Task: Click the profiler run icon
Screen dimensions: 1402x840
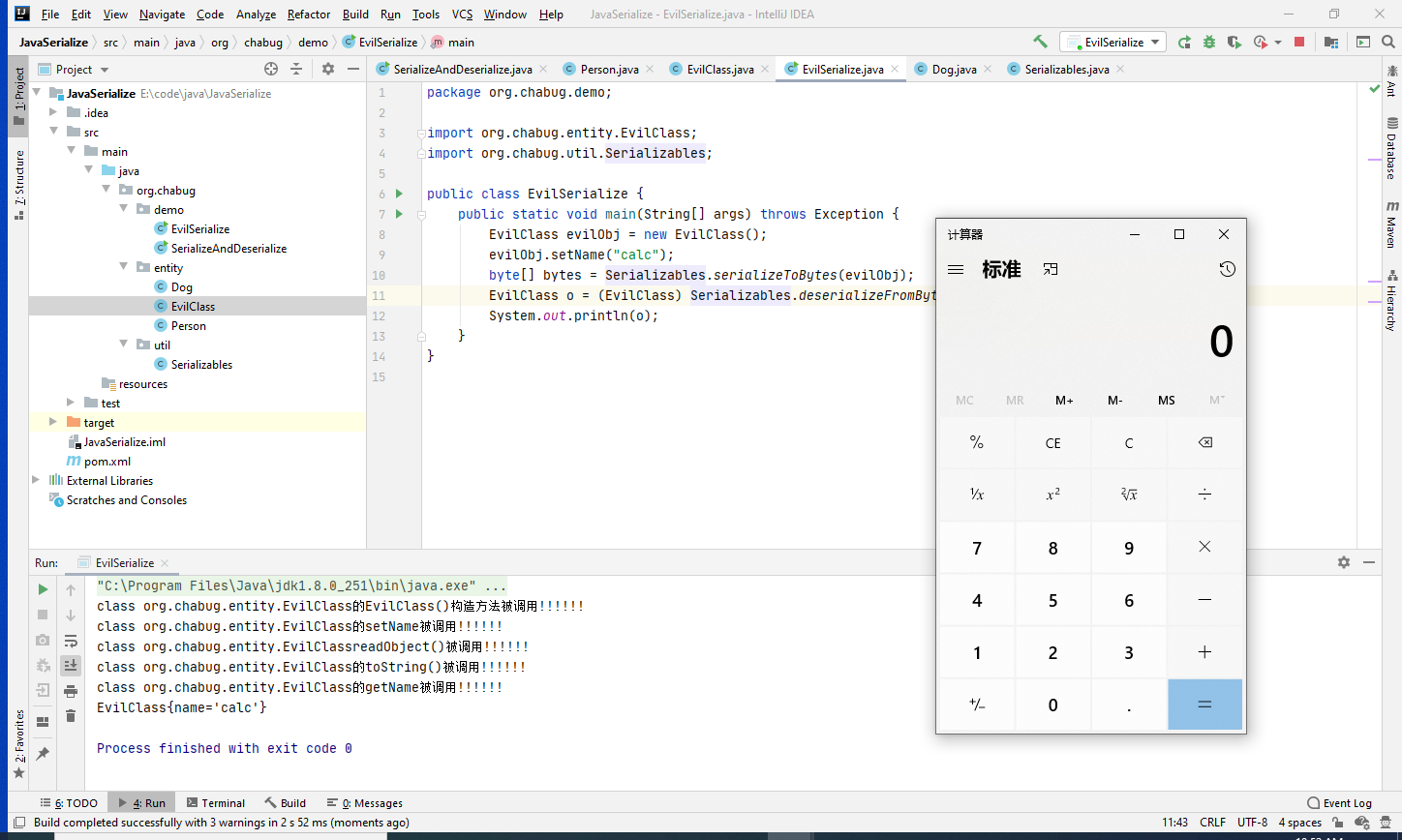Action: coord(1261,42)
